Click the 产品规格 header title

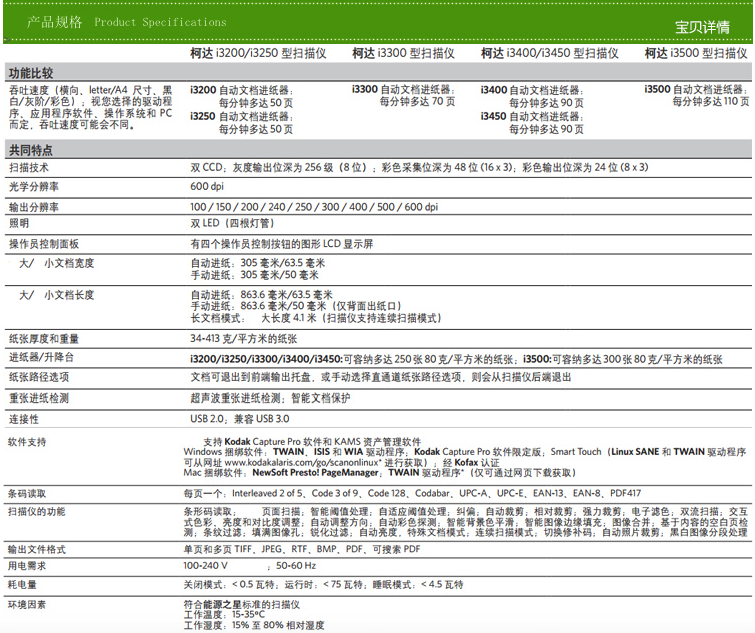coord(54,22)
